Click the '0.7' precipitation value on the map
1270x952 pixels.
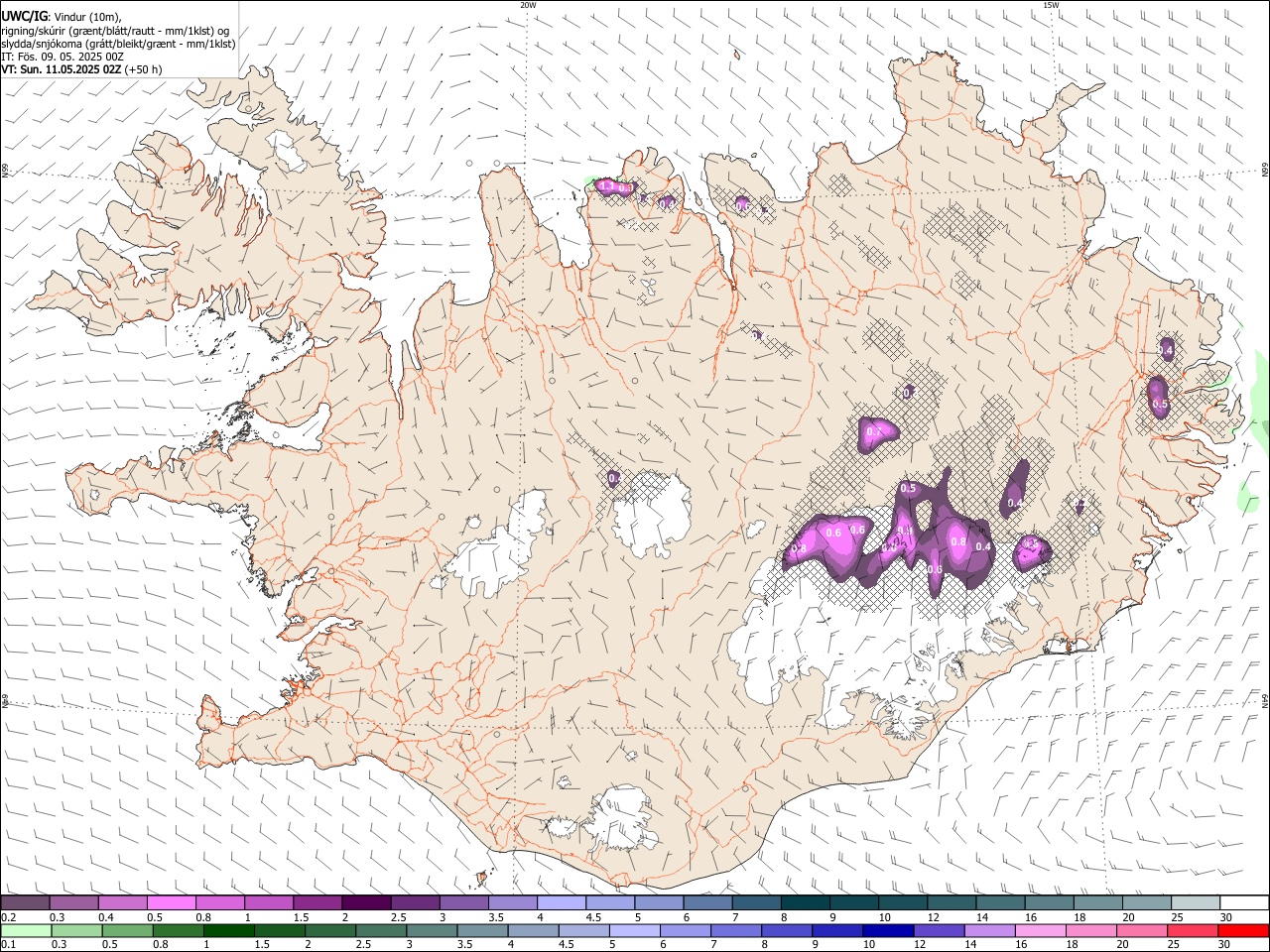click(x=874, y=432)
